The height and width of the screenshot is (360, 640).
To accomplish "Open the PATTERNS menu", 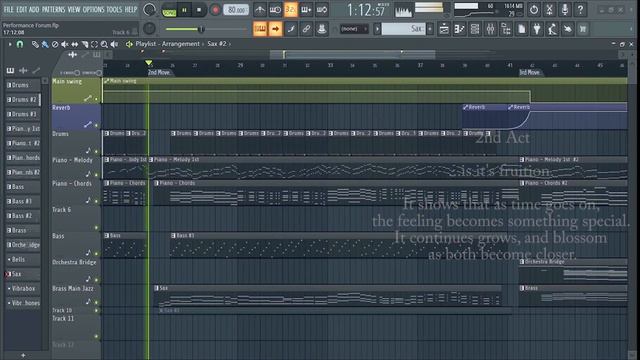I will (53, 9).
